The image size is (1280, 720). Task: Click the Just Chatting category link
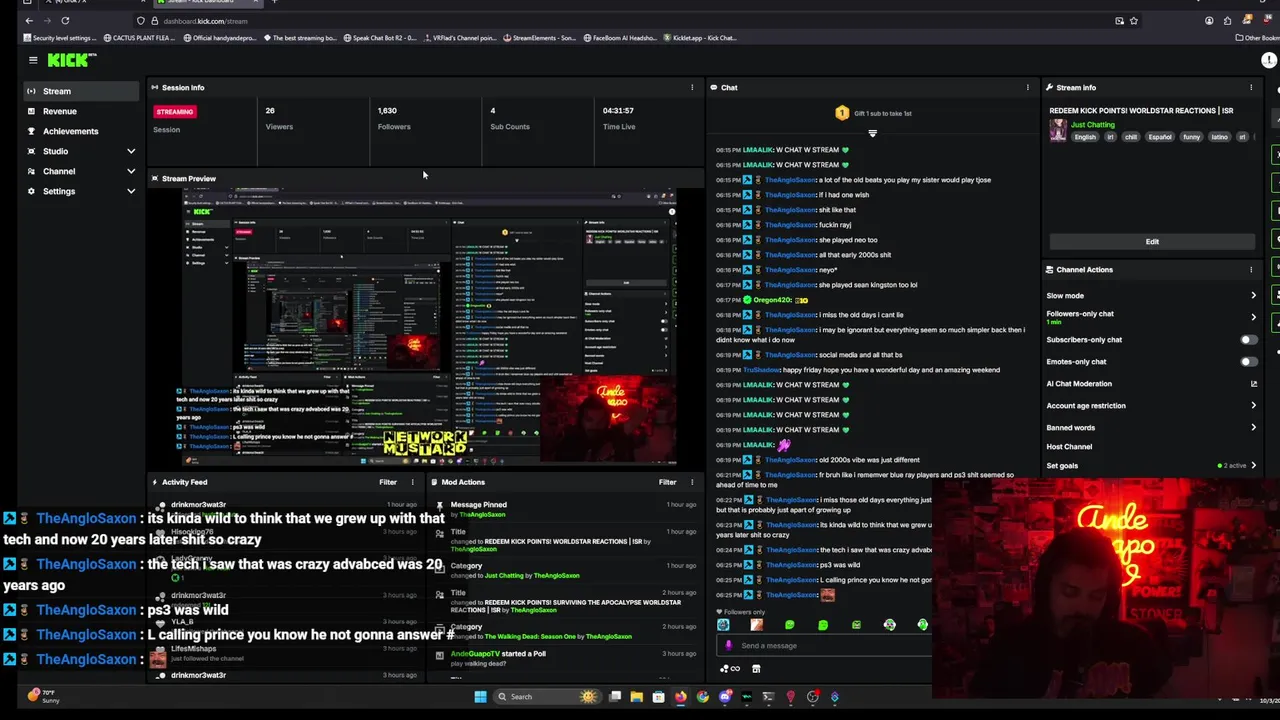point(1092,125)
